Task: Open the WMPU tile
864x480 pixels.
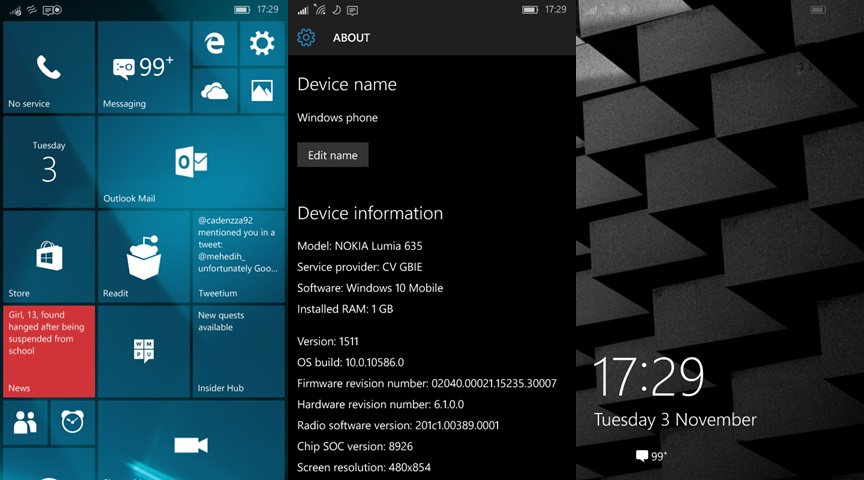Action: [x=144, y=352]
